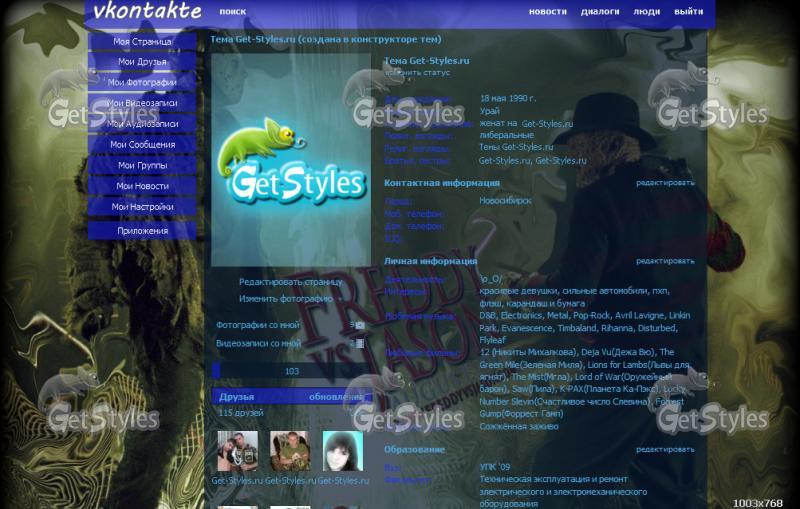Click изменить статус under the profile name
Image resolution: width=800 pixels, height=509 pixels.
tap(417, 72)
